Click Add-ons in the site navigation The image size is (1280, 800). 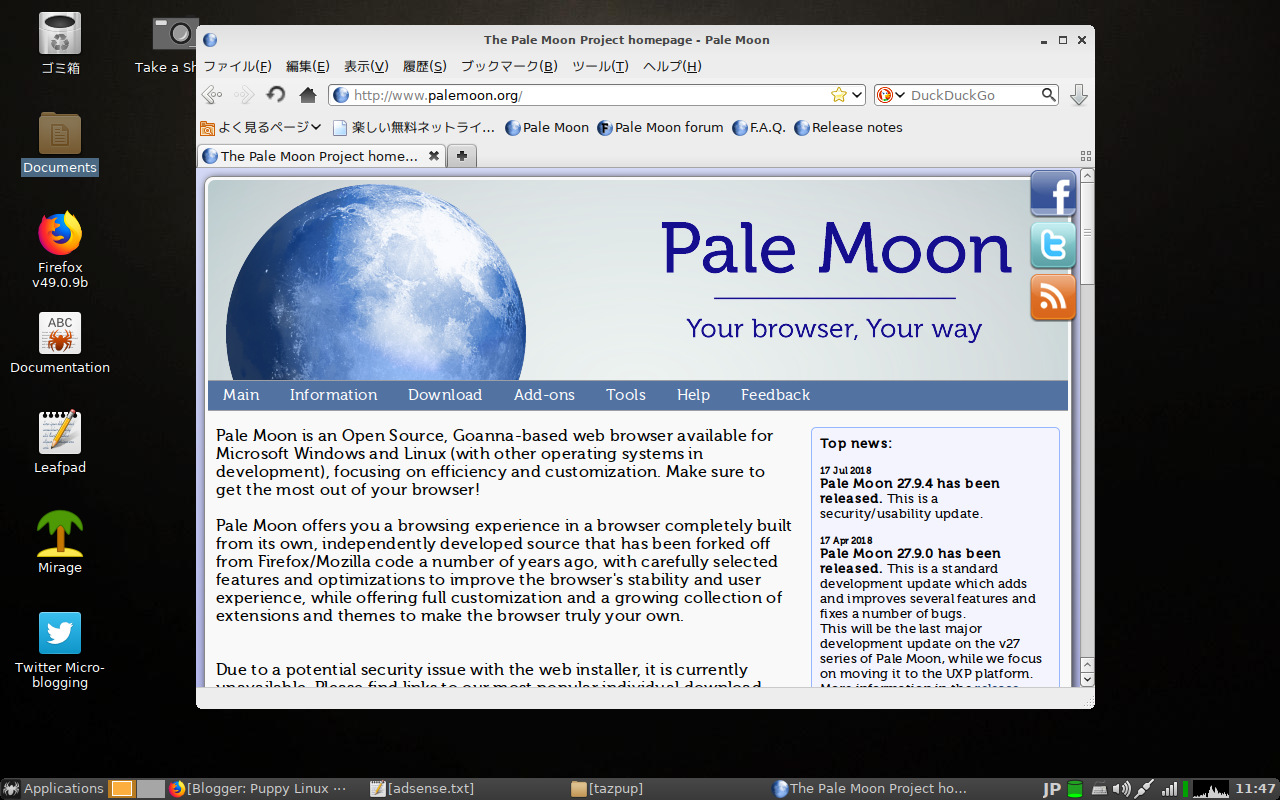click(544, 395)
